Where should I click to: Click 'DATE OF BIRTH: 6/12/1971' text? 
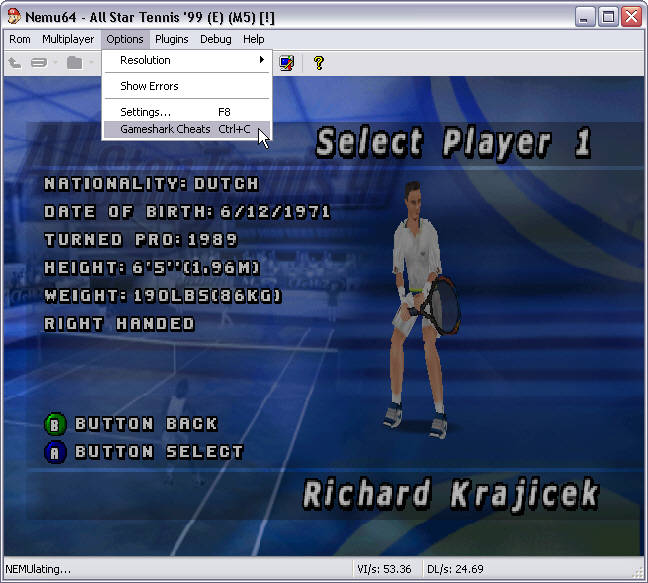187,212
